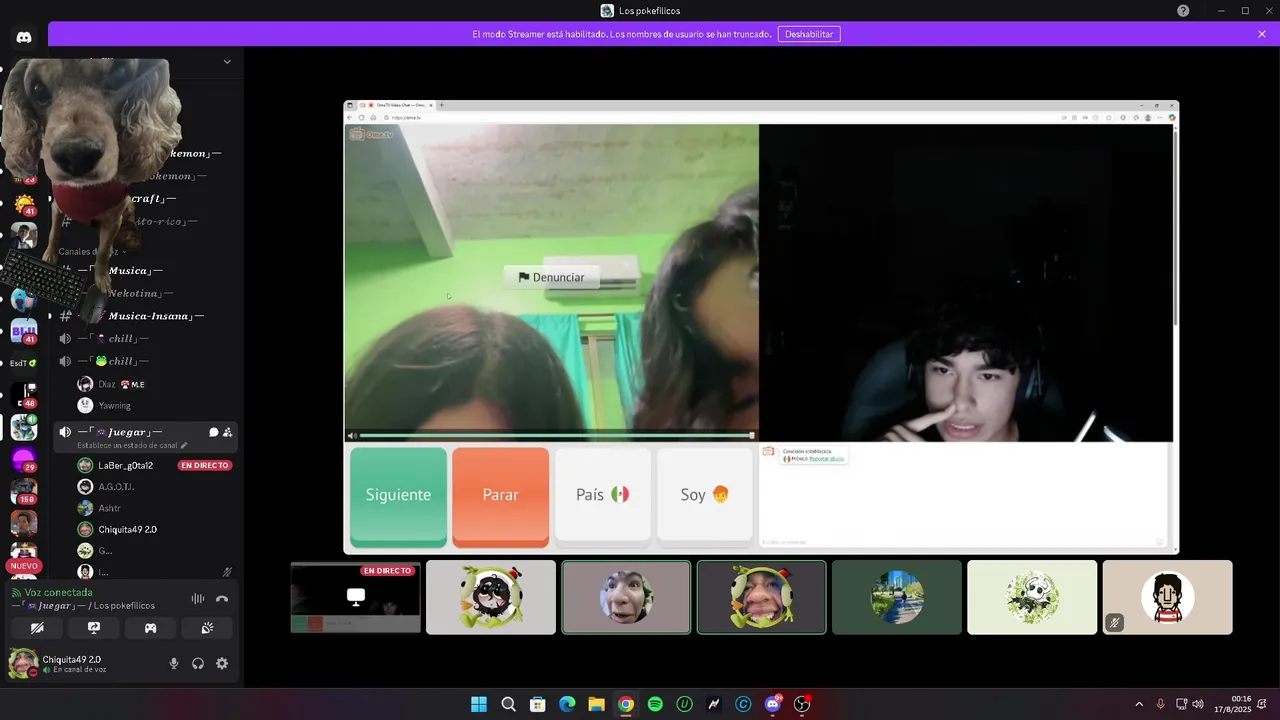Toggle camera on in voice panel
Image resolution: width=1280 pixels, height=720 pixels.
click(x=37, y=628)
